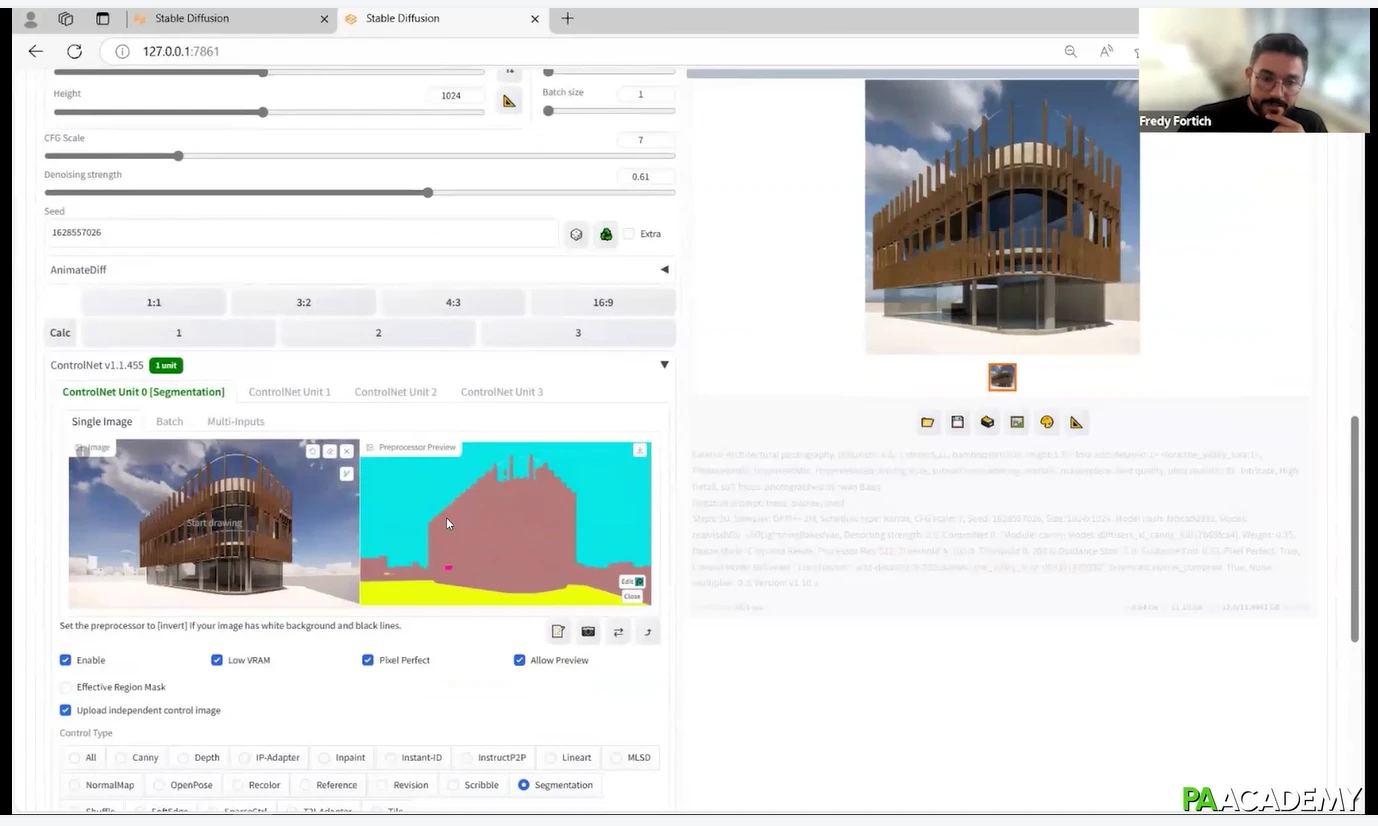Uncheck Upload independent control image

click(x=65, y=710)
